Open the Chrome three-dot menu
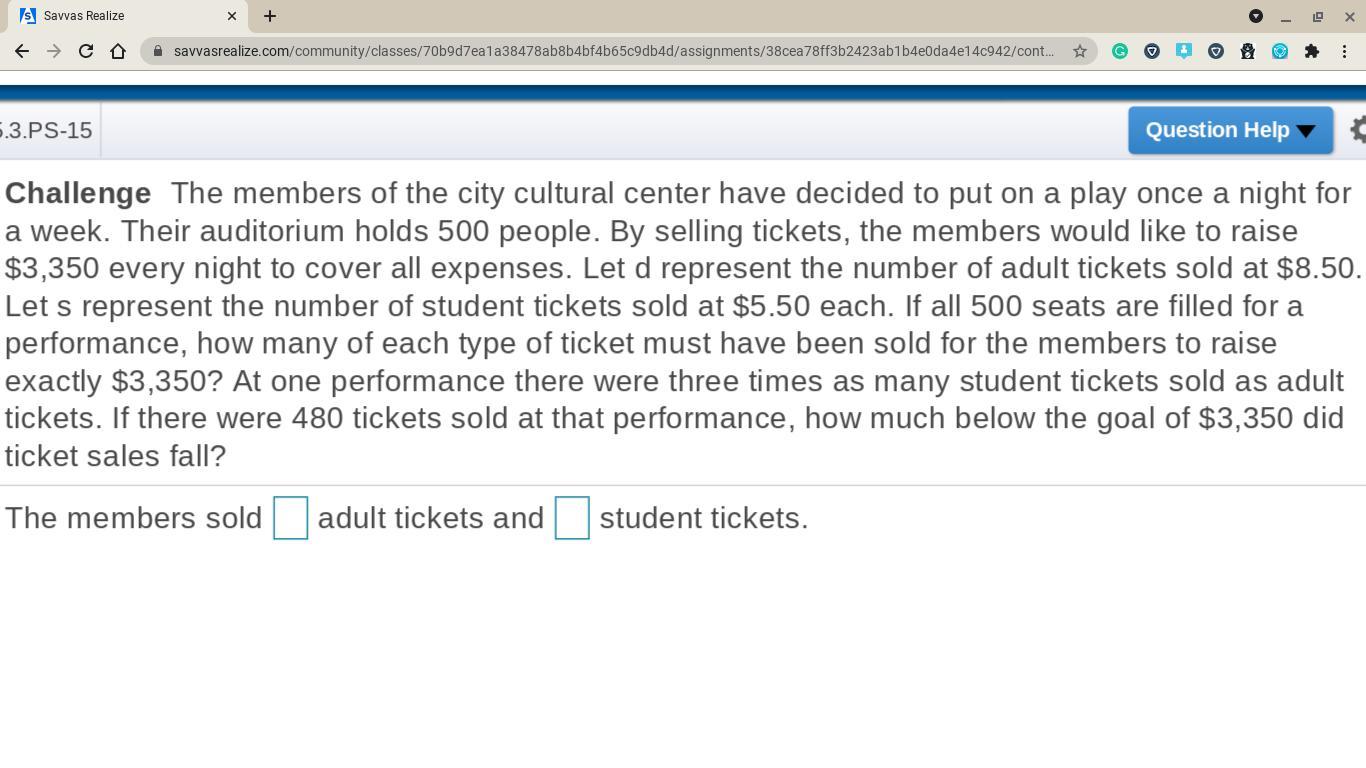This screenshot has width=1366, height=768. 1345,51
